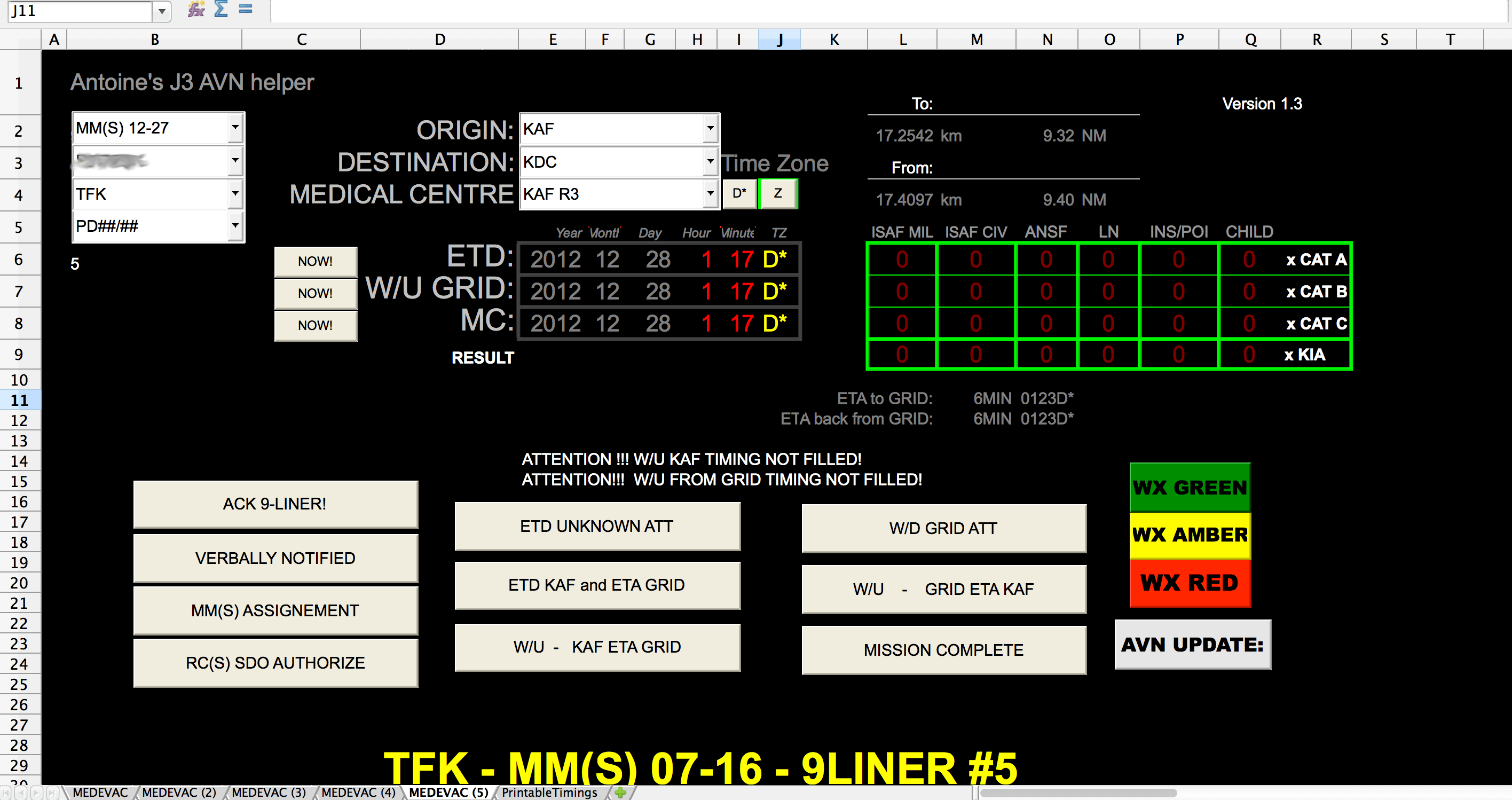Open the Function Wizard icon
Viewport: 1512px width, 800px height.
point(195,10)
